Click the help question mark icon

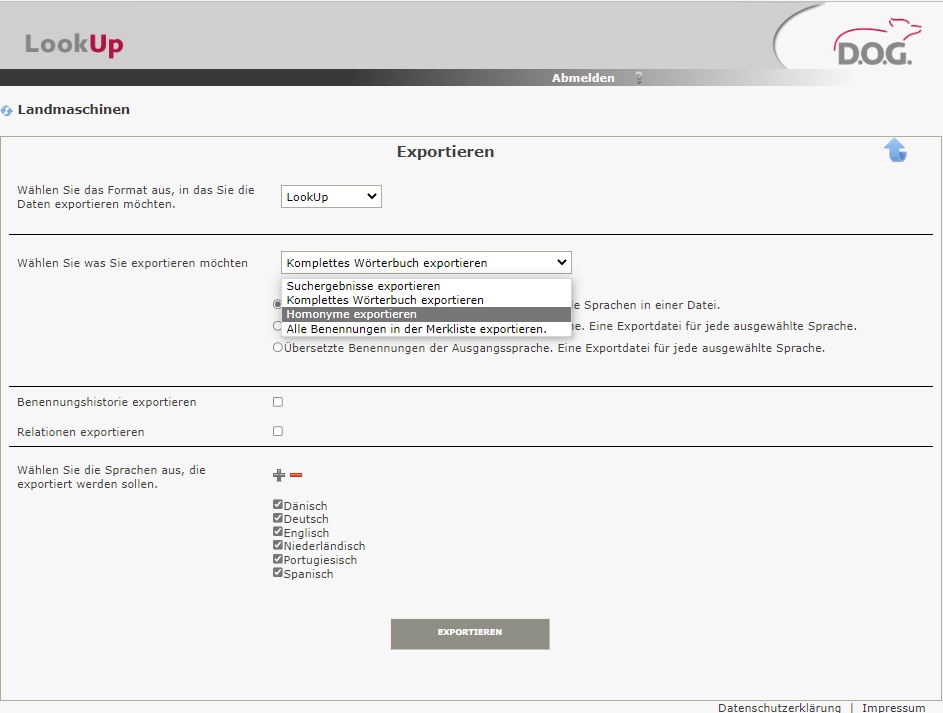tap(639, 78)
